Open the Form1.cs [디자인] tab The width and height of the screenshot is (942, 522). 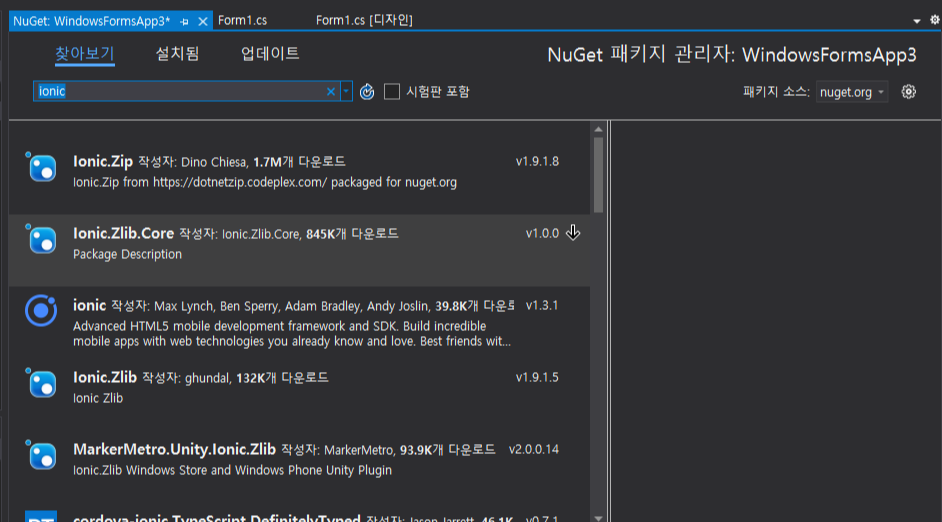pyautogui.click(x=364, y=20)
